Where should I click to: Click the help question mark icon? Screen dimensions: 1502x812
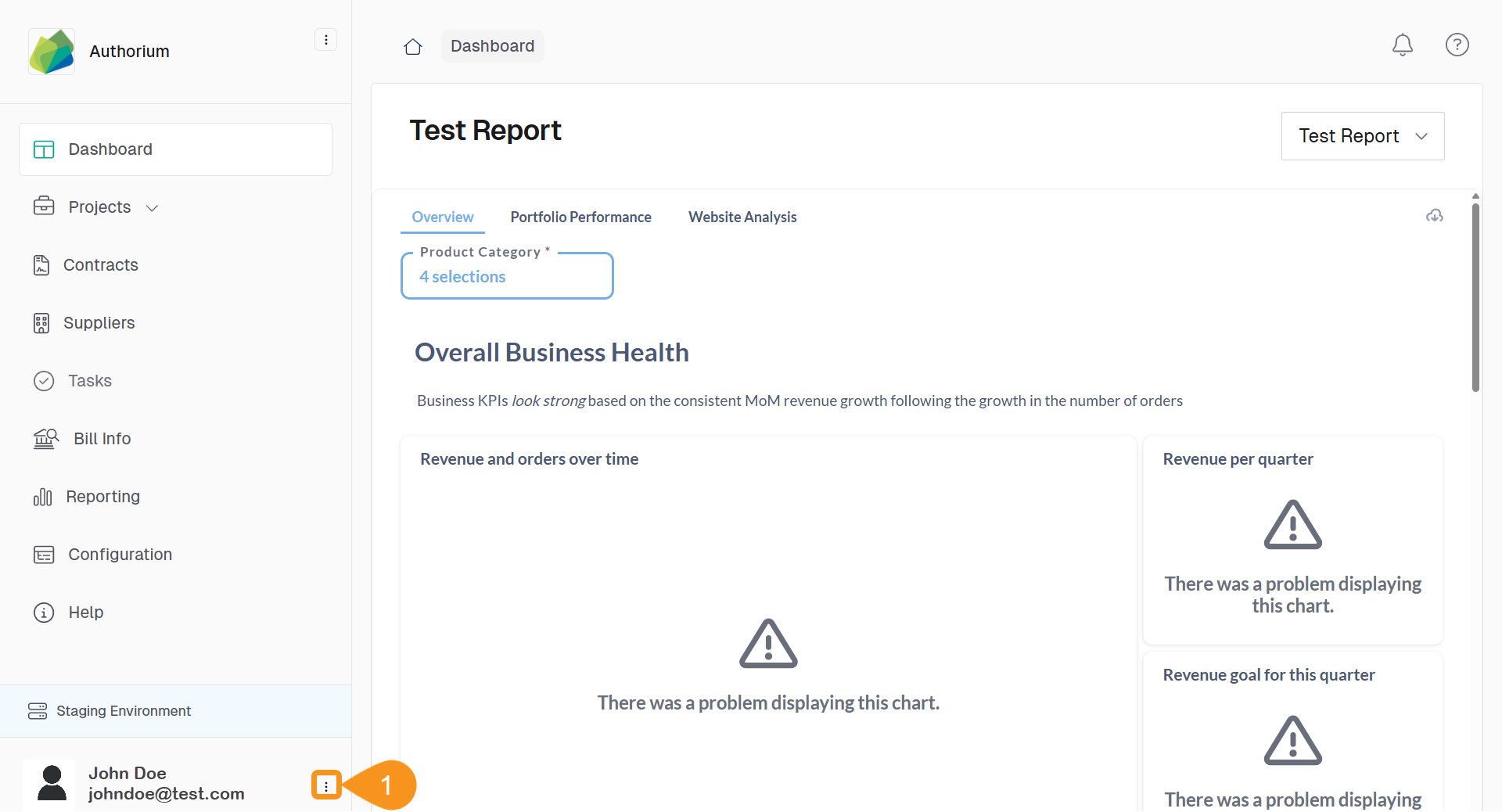[x=1457, y=45]
